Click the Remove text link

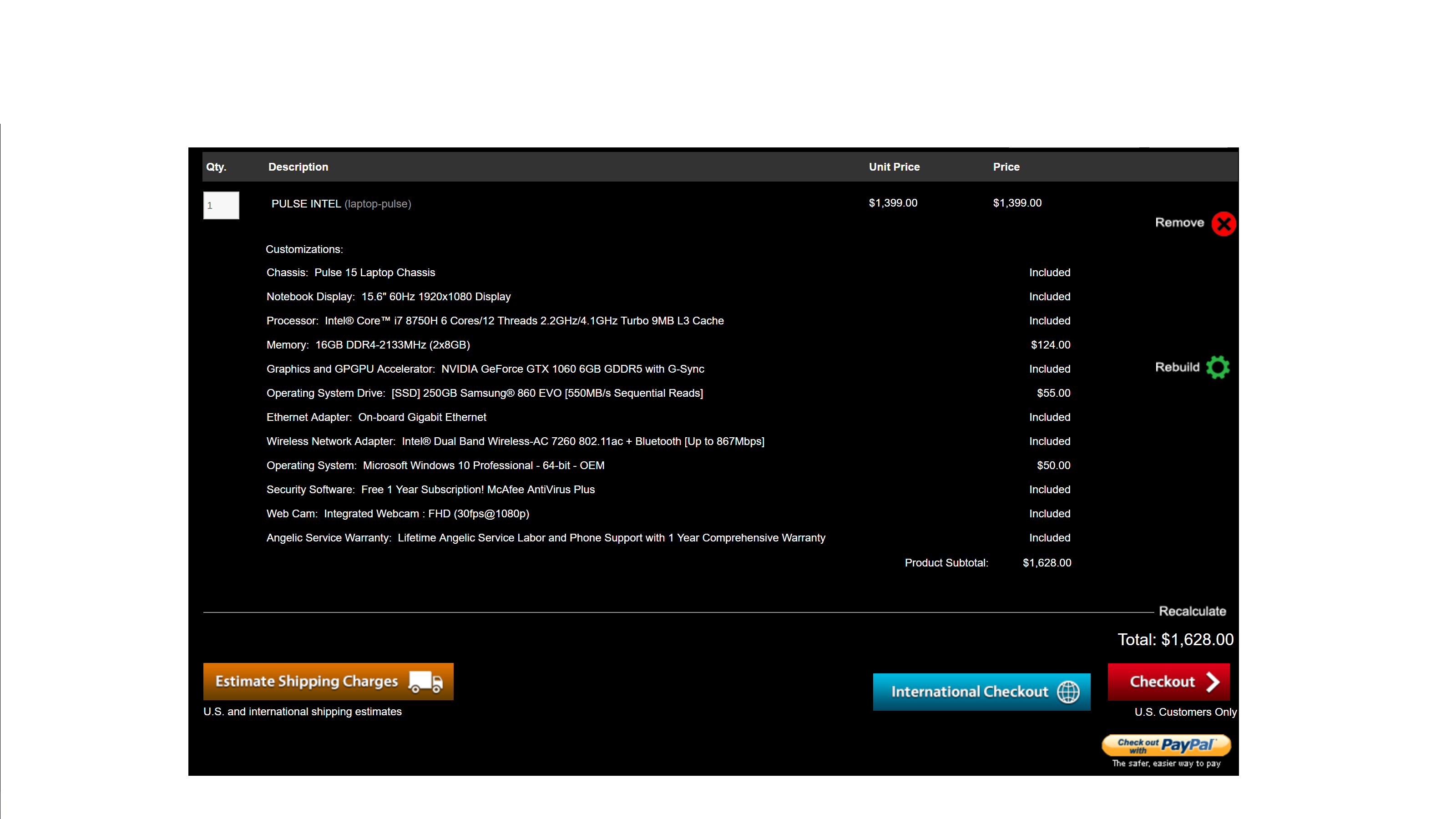1180,222
